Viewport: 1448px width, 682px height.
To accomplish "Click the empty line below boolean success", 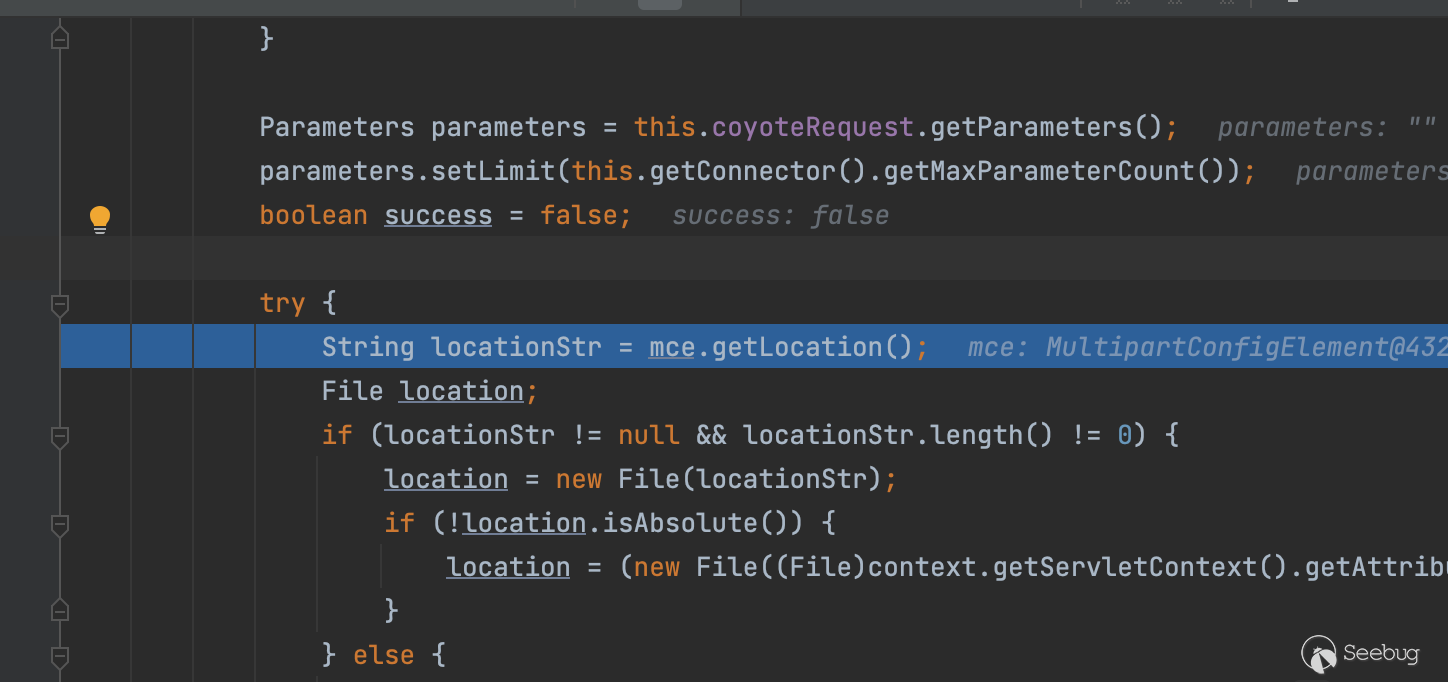I will coord(700,259).
